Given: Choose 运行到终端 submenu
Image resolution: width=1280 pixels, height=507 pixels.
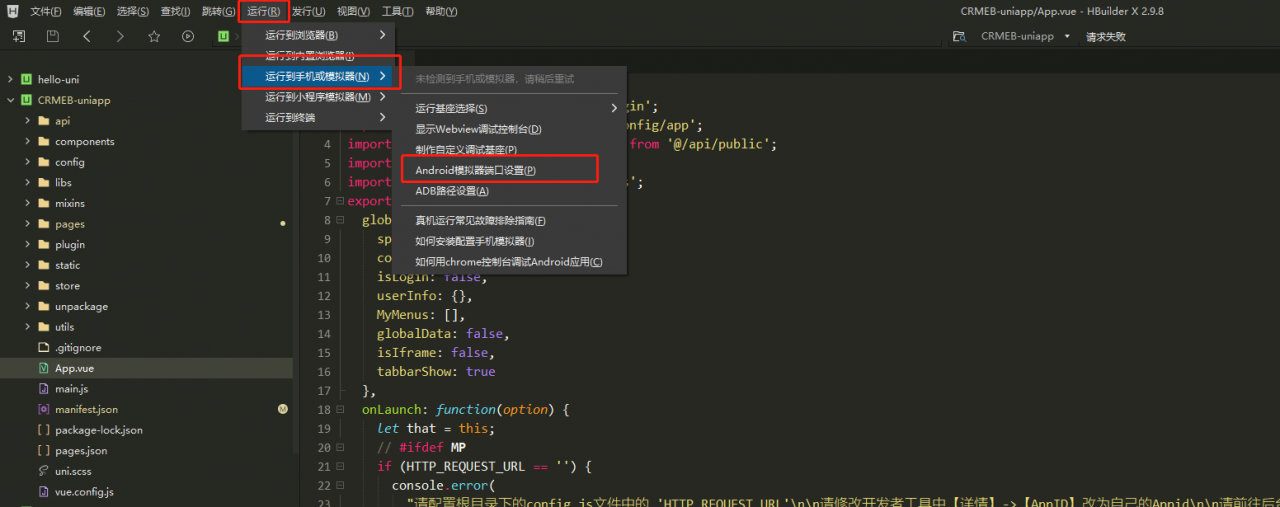Looking at the screenshot, I should (x=319, y=117).
